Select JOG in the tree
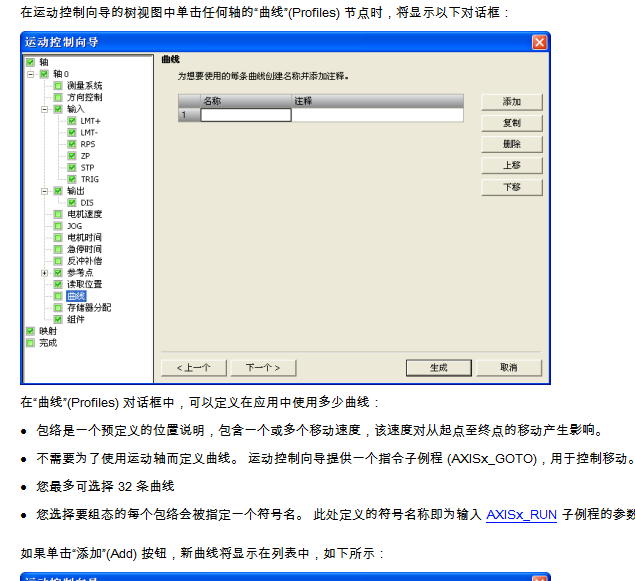 click(74, 226)
